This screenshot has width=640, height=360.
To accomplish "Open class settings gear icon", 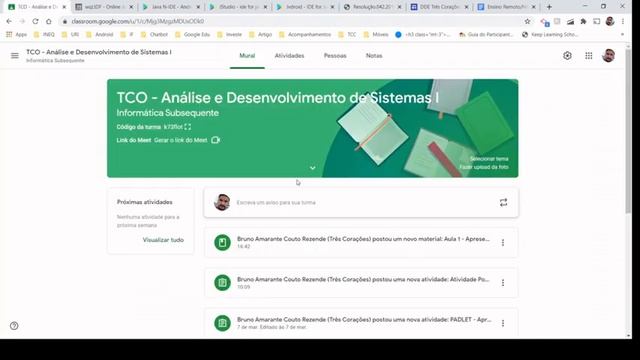I will click(x=567, y=56).
